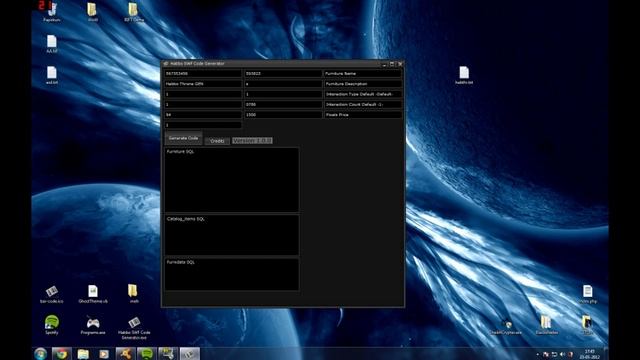Select the Papirkurv recycle bin desktop icon
This screenshot has height=360, width=640.
[x=52, y=12]
